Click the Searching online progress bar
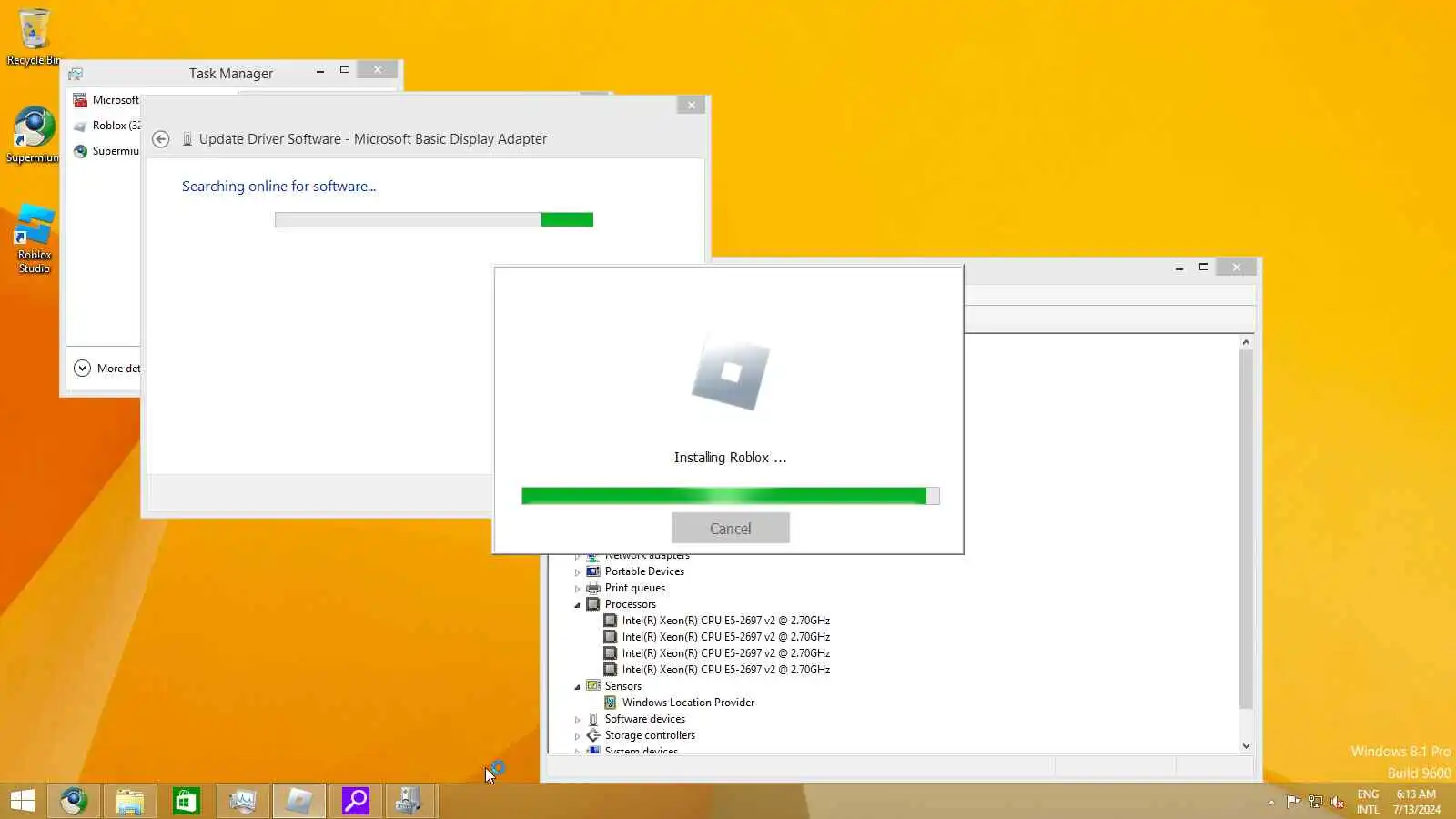The height and width of the screenshot is (819, 1456). (434, 219)
